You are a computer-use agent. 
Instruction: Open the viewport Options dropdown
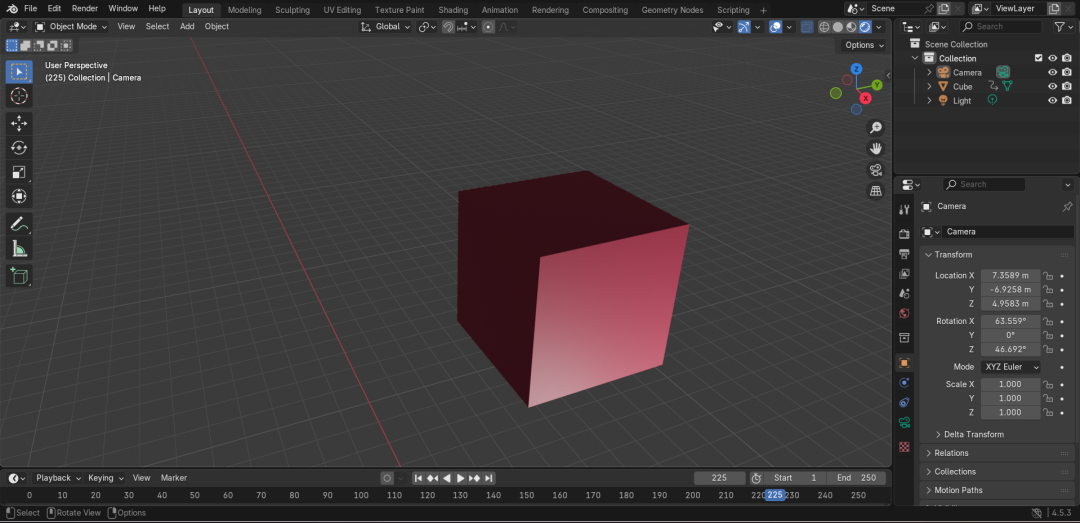(864, 45)
